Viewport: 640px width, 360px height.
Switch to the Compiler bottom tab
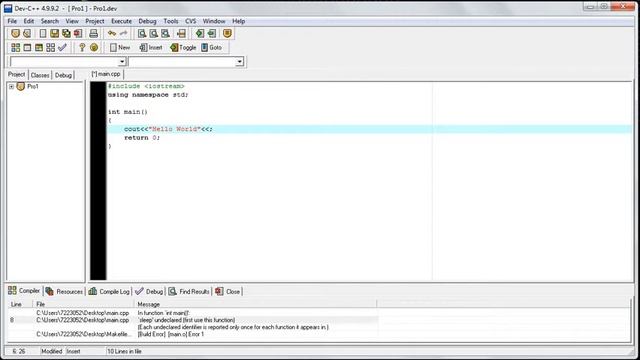tap(24, 291)
